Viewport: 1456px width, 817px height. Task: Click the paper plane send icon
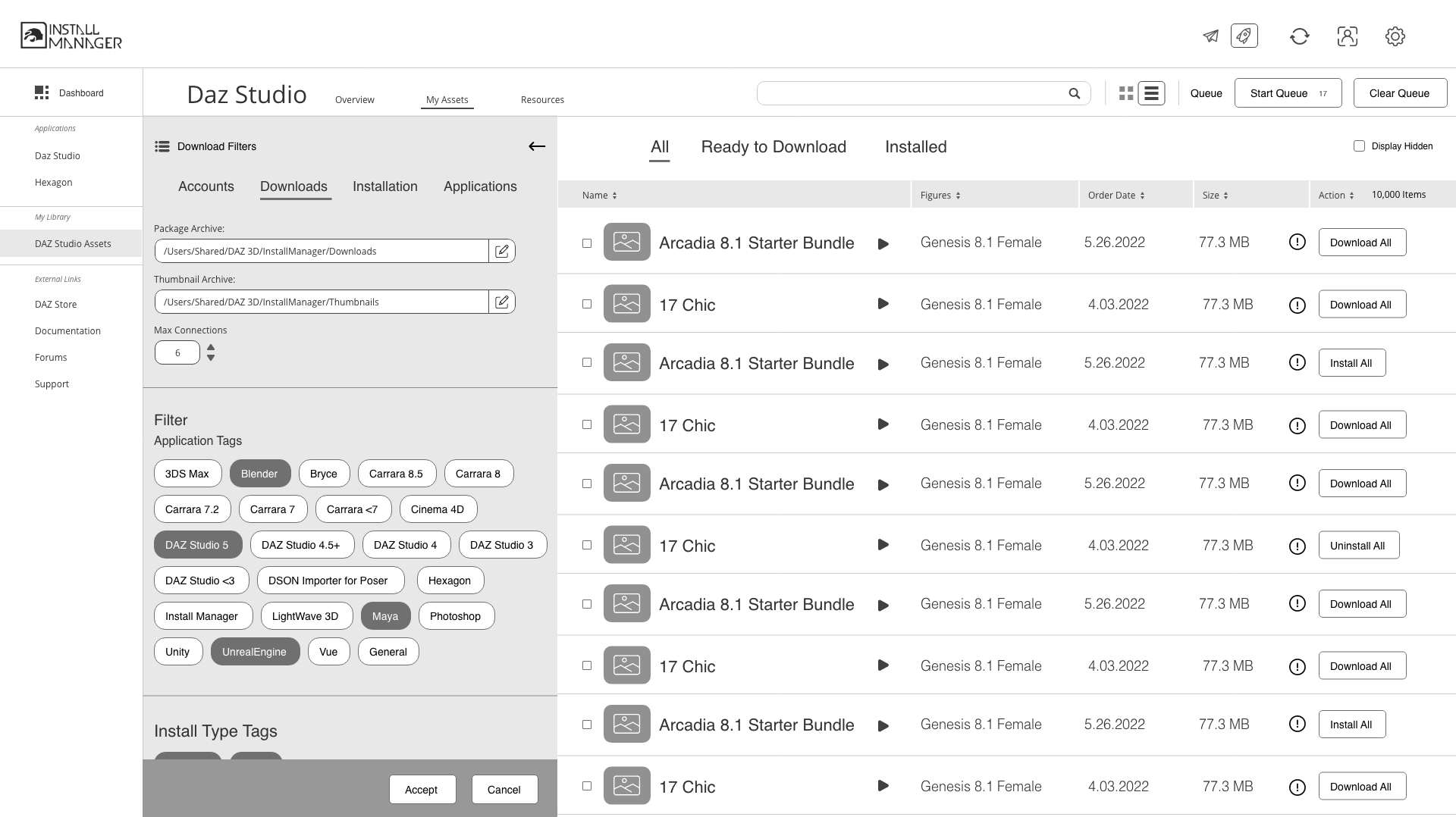click(x=1210, y=36)
